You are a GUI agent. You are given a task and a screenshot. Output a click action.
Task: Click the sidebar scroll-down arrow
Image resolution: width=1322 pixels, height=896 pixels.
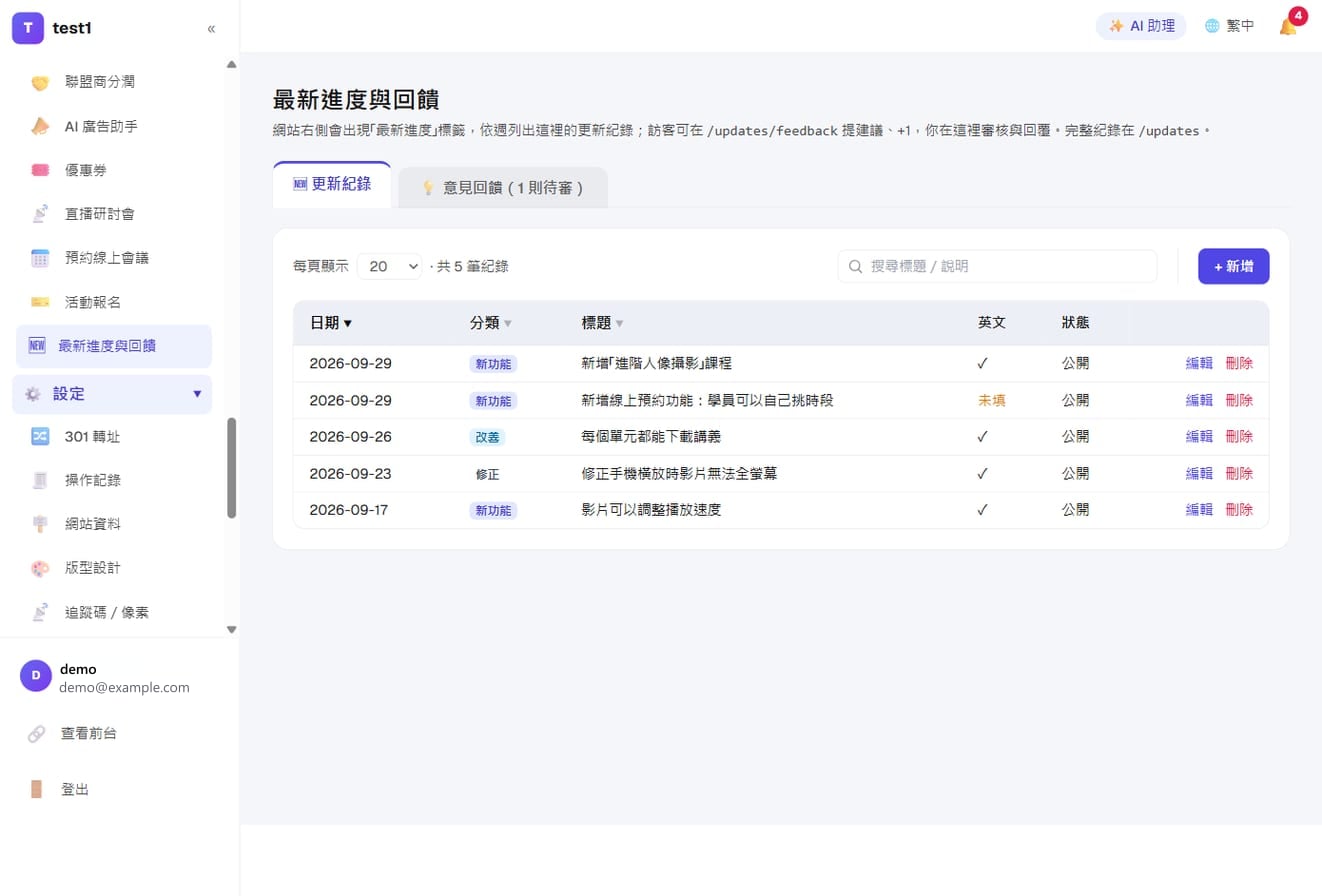[x=232, y=630]
